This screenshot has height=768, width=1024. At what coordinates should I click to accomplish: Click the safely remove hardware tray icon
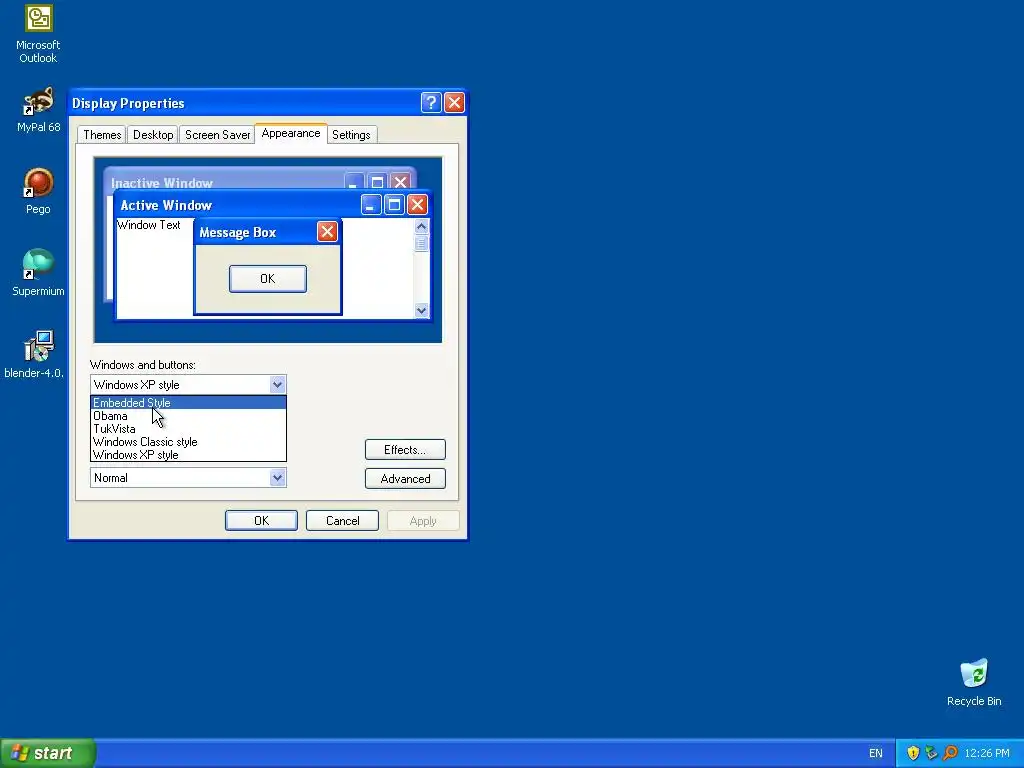coord(931,753)
